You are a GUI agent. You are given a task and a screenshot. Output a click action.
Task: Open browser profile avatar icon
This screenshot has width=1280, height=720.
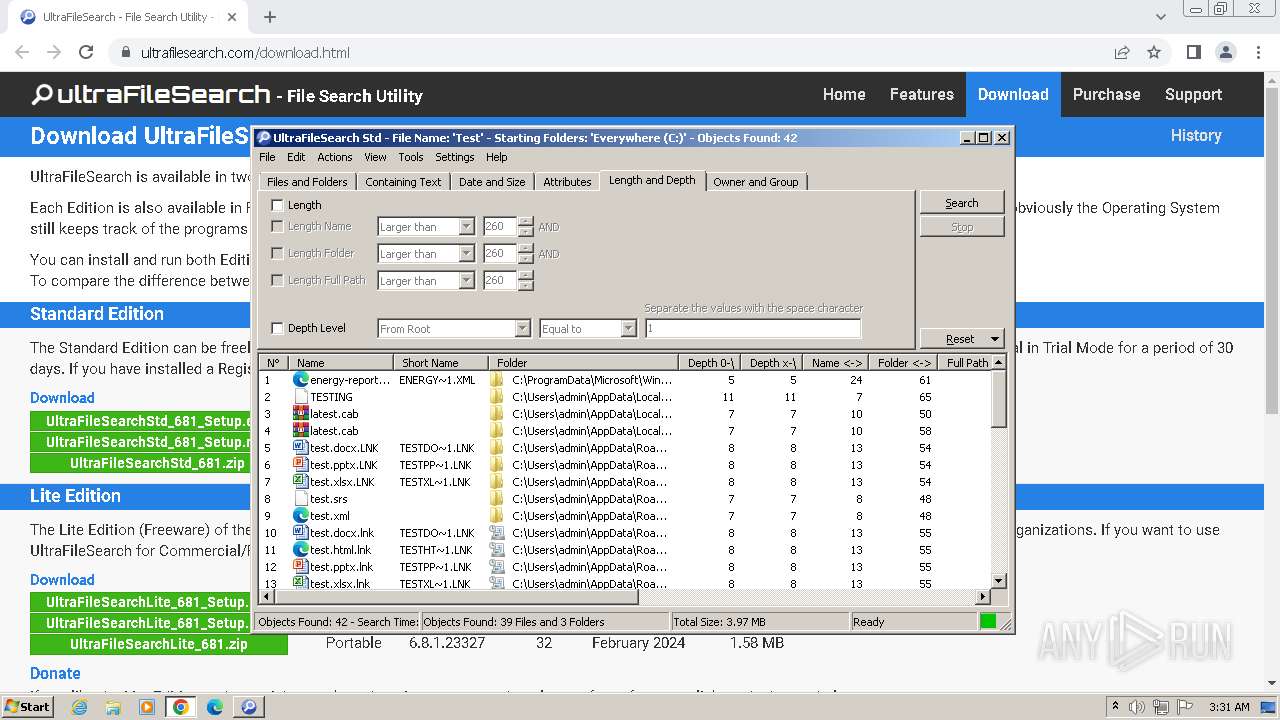[1226, 52]
